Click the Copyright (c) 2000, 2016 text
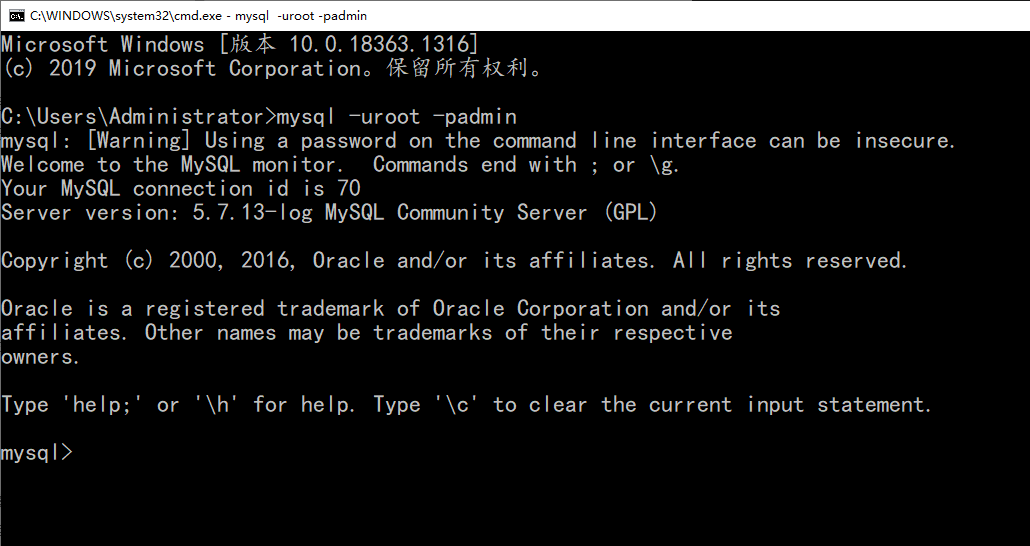Screen dimensions: 1030x546 (x=149, y=261)
